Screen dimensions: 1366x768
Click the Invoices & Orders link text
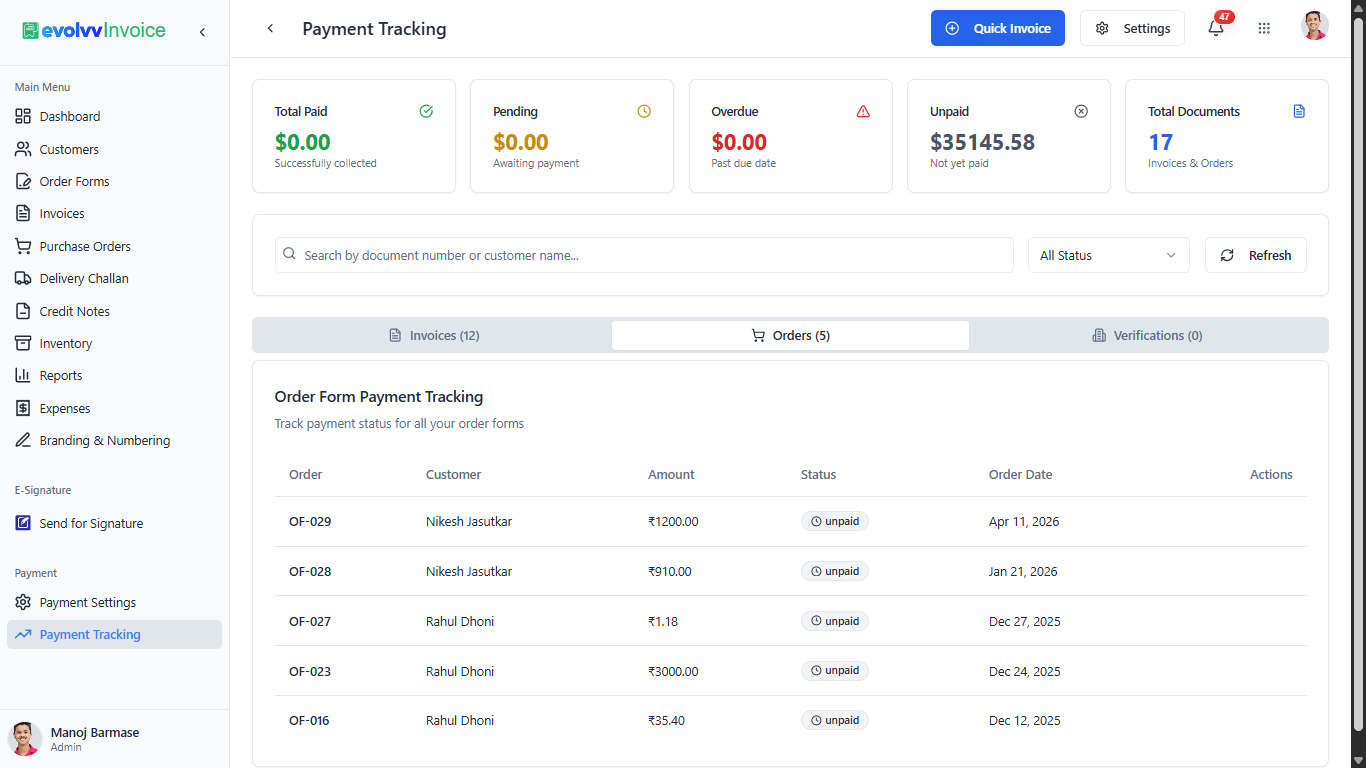tap(1190, 163)
